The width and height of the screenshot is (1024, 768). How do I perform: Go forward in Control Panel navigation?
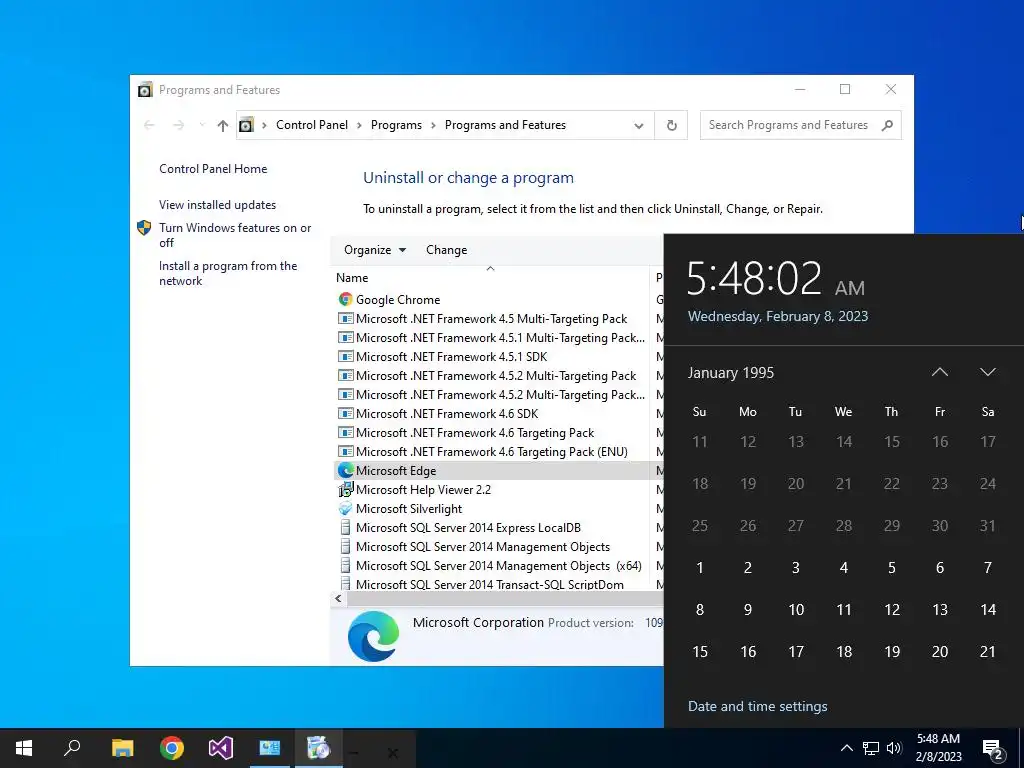178,125
